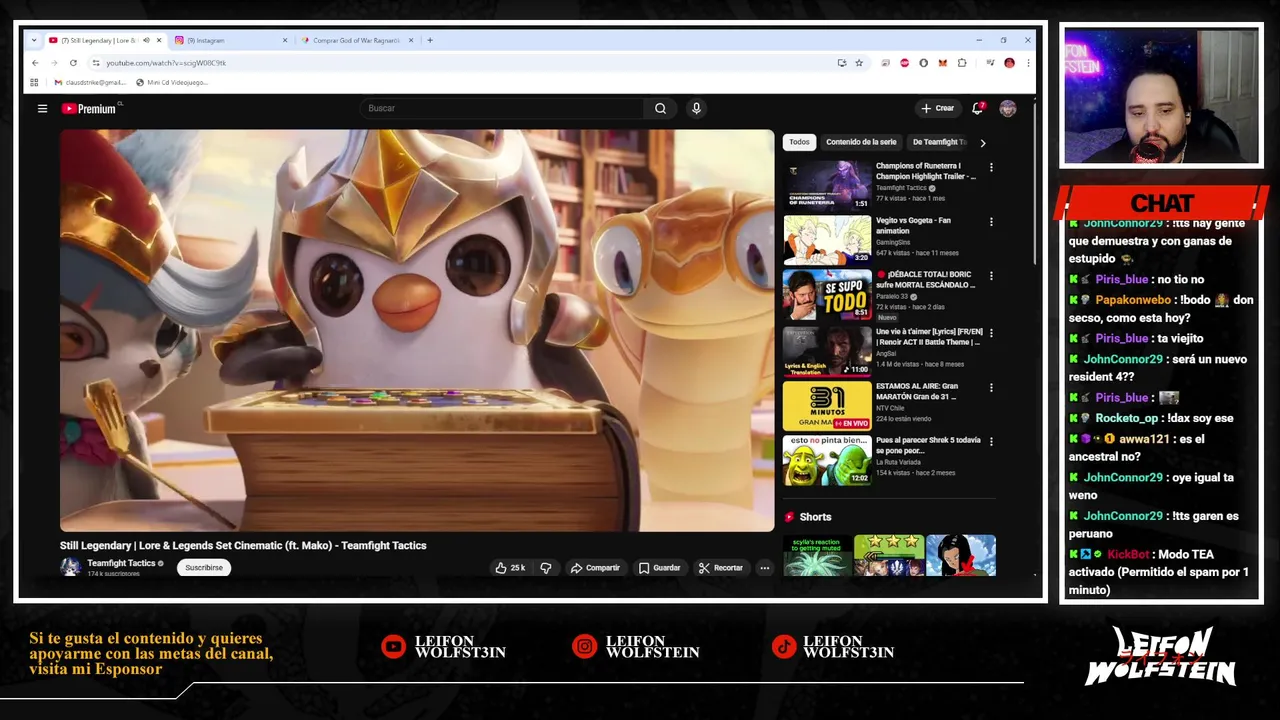Open the Shrek esto no pinta bien thumbnail

click(827, 459)
